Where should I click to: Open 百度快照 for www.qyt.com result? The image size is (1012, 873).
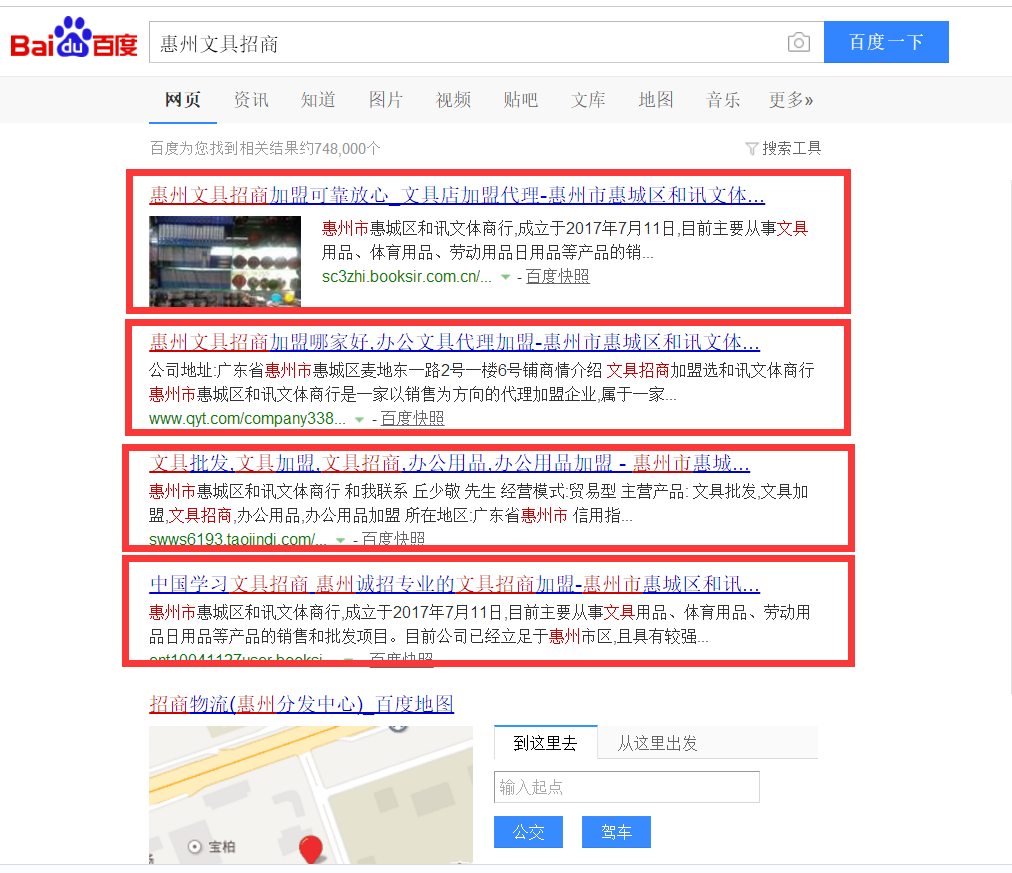412,419
